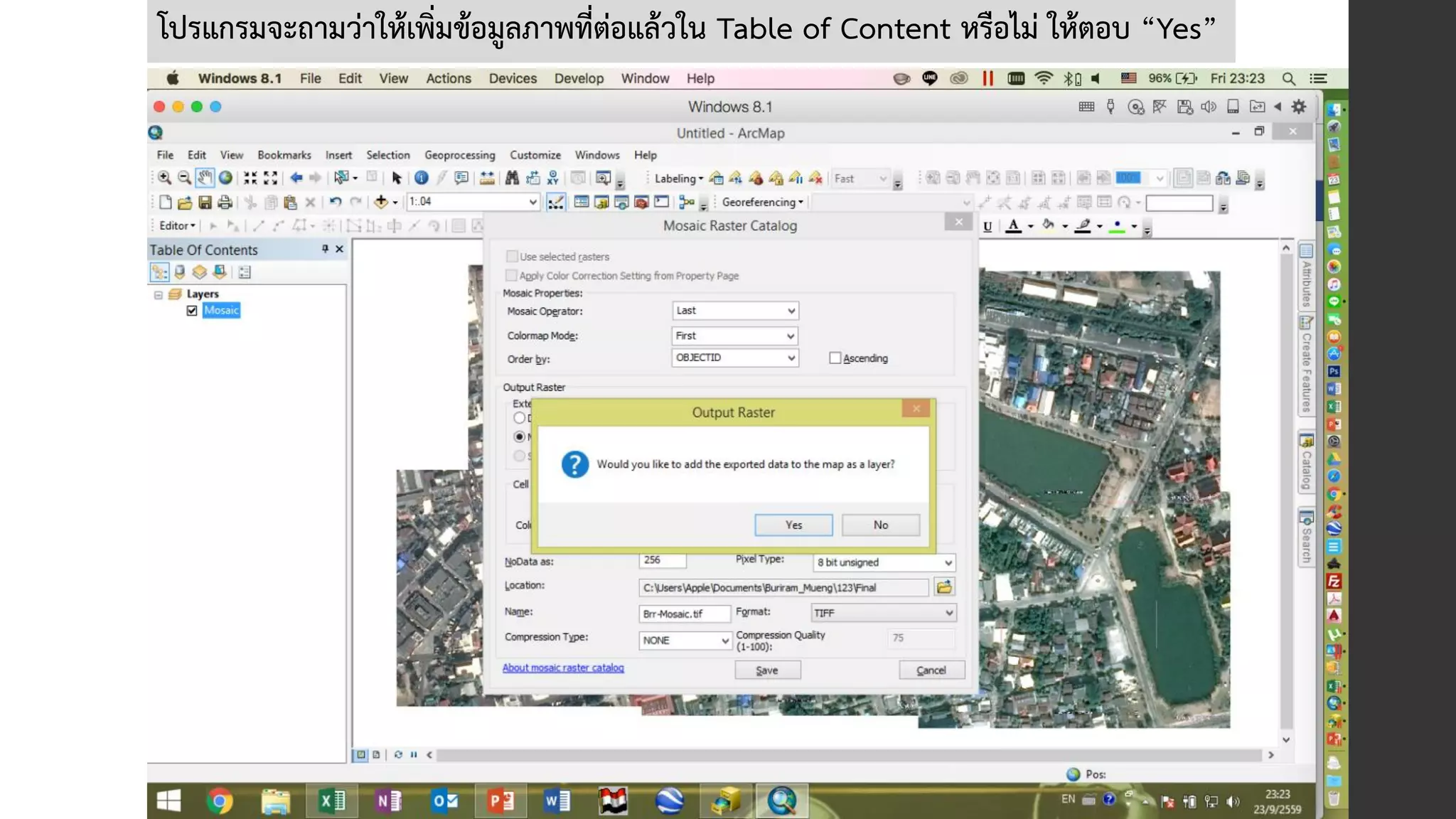The width and height of the screenshot is (1456, 819).
Task: Open the Geoprocessing menu
Action: pyautogui.click(x=459, y=155)
